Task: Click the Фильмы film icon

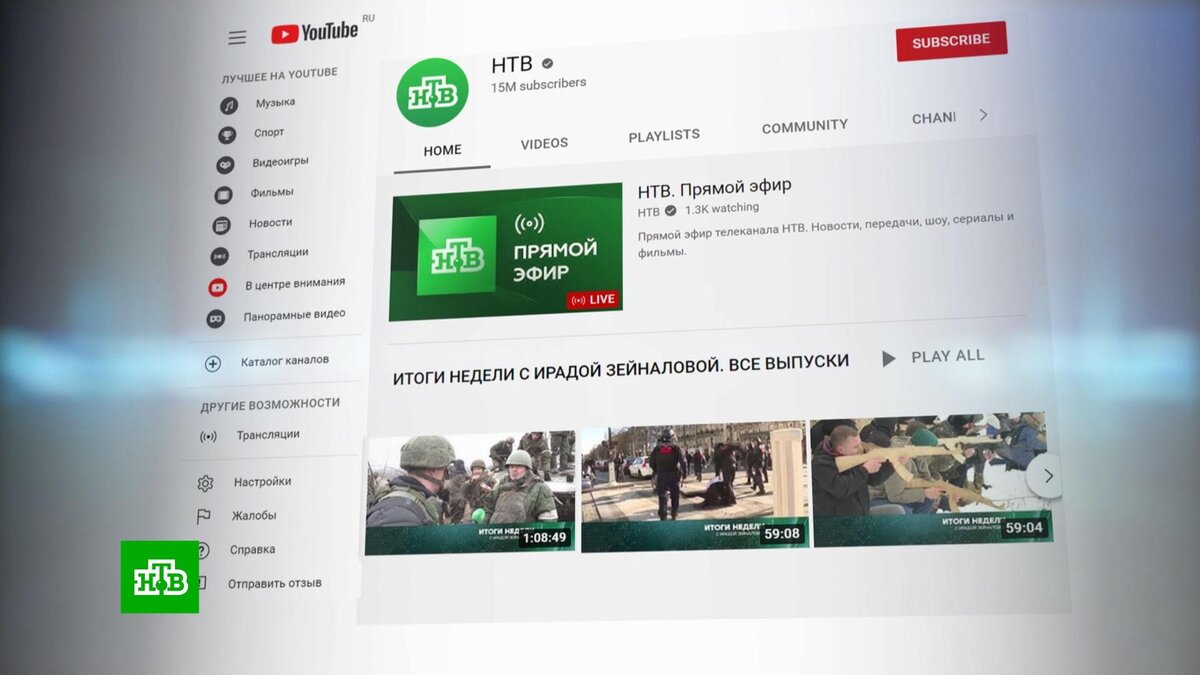Action: pyautogui.click(x=223, y=195)
